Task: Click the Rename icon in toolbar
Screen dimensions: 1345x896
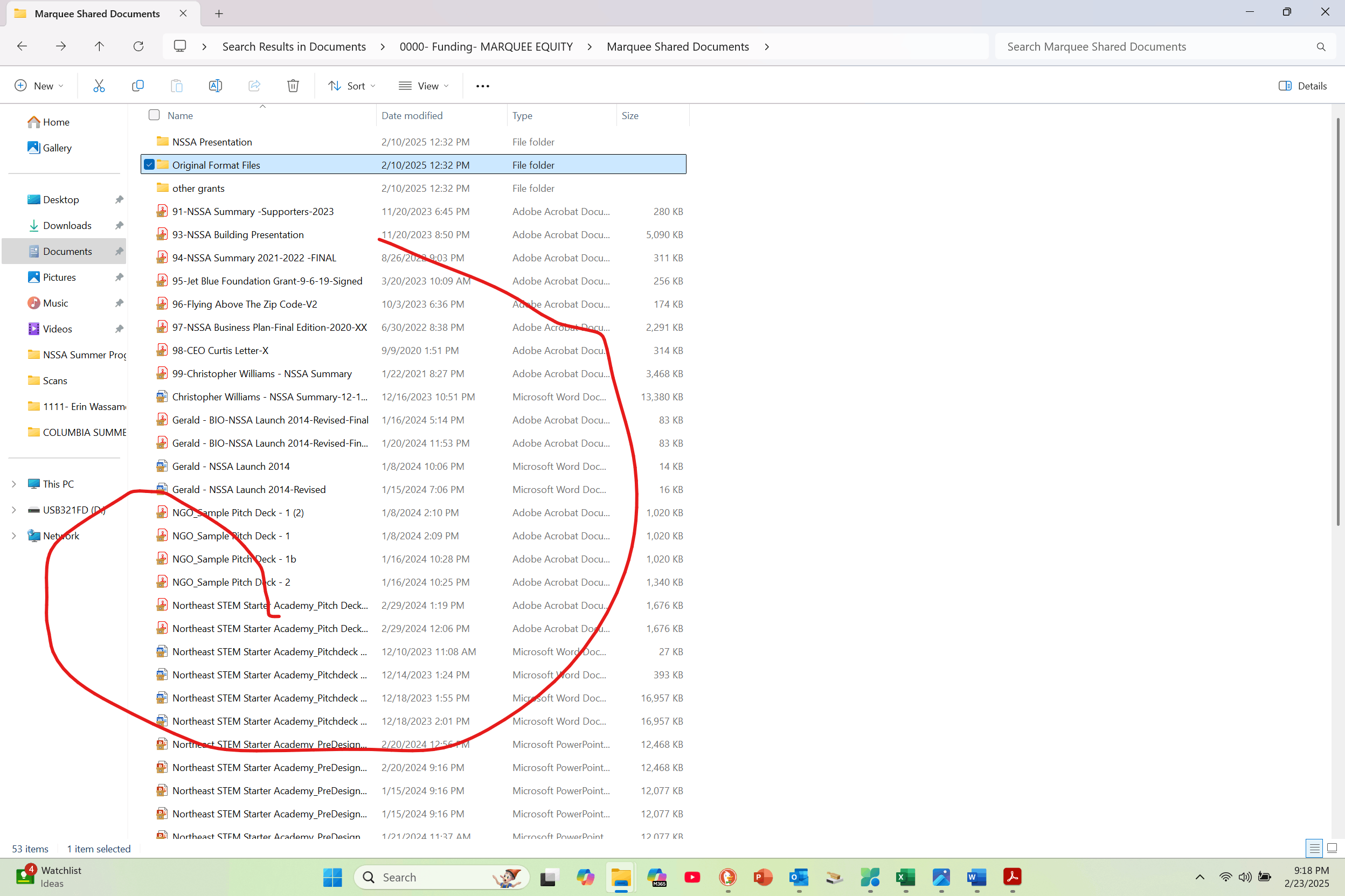Action: [216, 86]
